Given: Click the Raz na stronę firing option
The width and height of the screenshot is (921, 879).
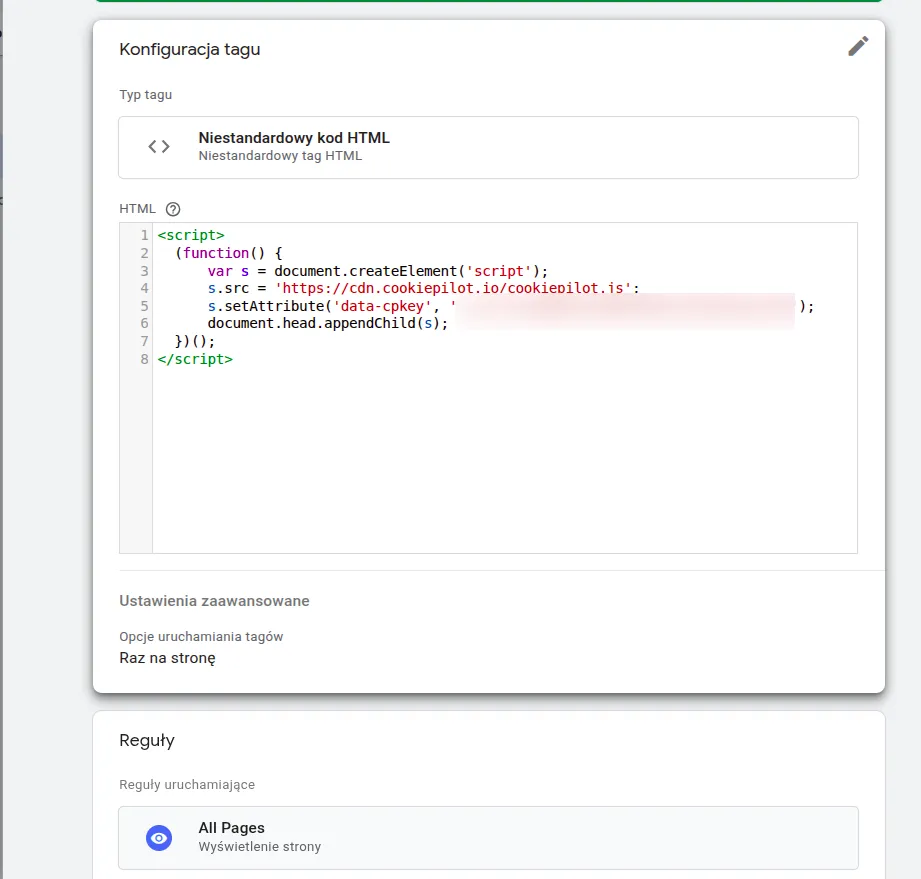Looking at the screenshot, I should click(167, 658).
